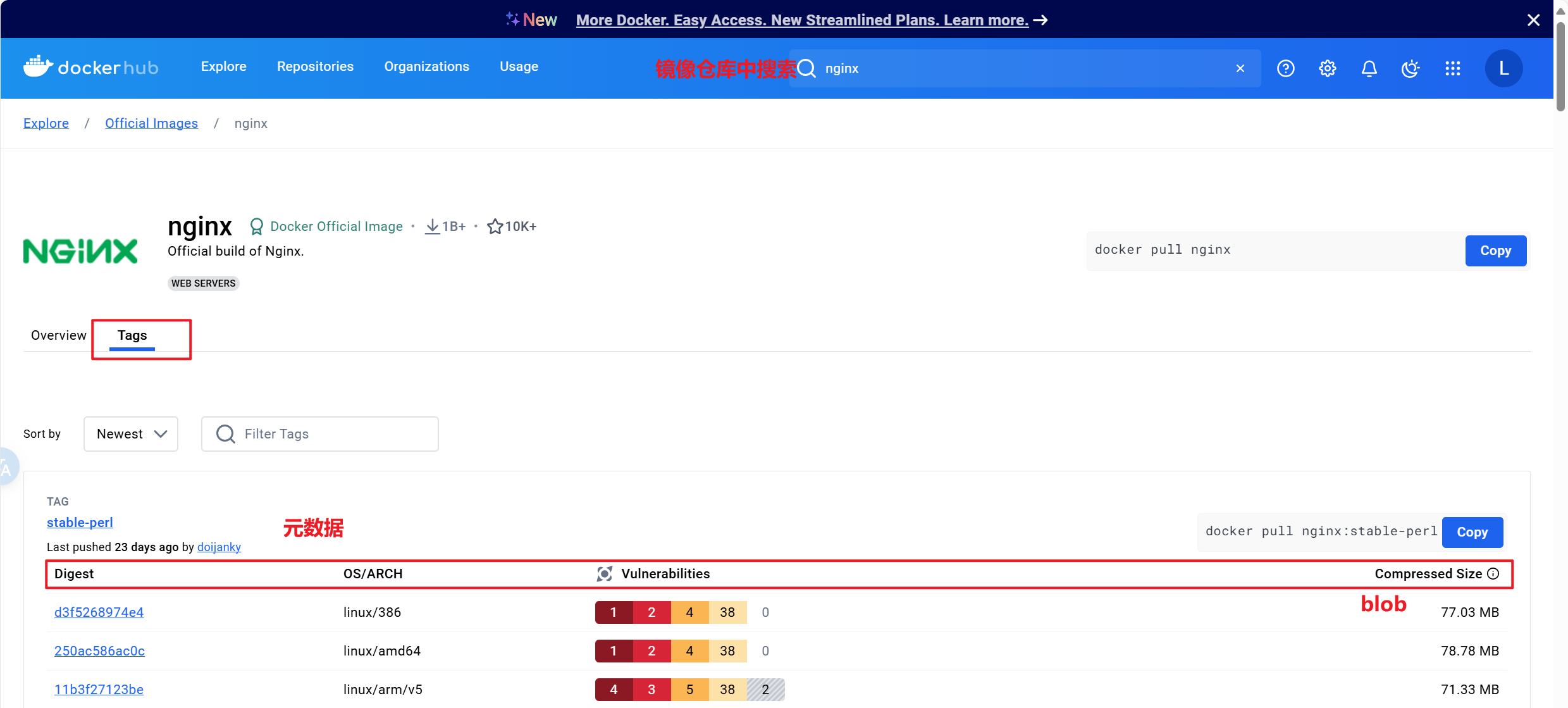The image size is (1568, 708).
Task: Open the help center icon
Action: click(x=1285, y=68)
